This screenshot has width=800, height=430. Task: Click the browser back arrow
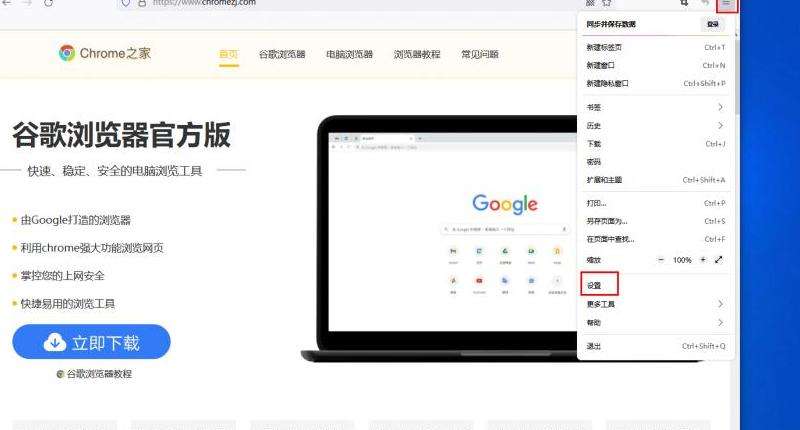pos(8,3)
